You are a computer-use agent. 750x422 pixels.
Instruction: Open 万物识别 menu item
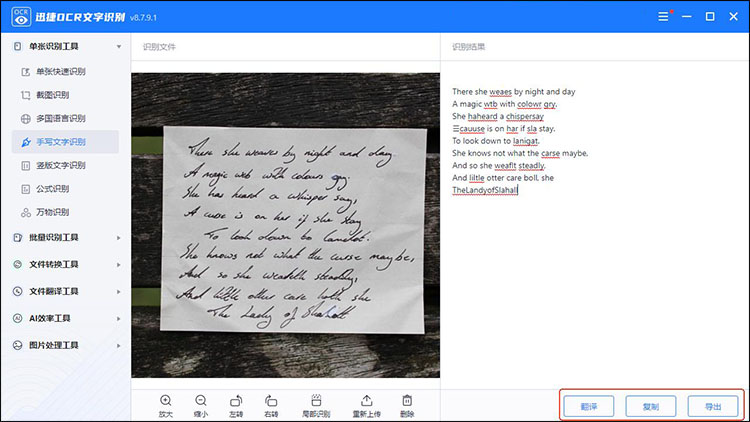point(65,212)
